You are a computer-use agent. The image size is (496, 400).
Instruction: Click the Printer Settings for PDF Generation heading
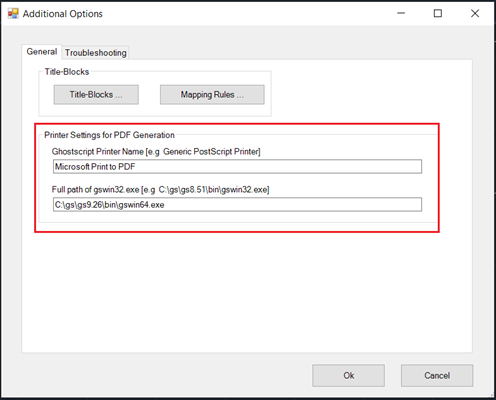point(109,135)
